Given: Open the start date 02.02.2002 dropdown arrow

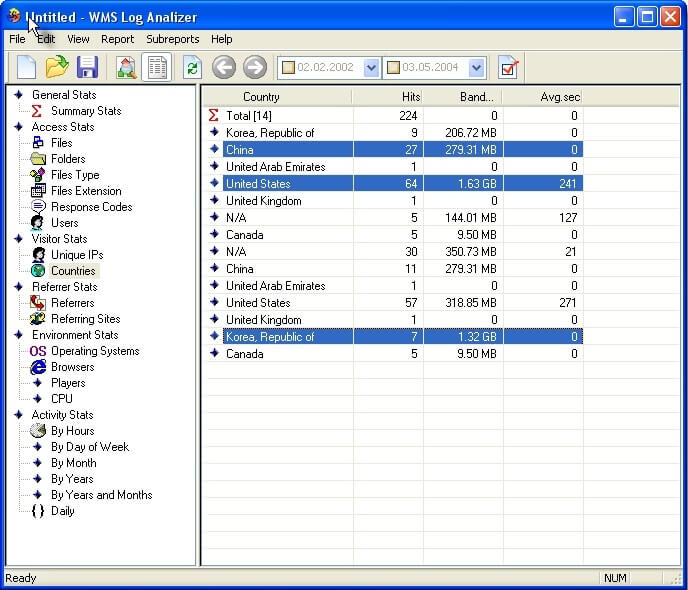Looking at the screenshot, I should (371, 68).
